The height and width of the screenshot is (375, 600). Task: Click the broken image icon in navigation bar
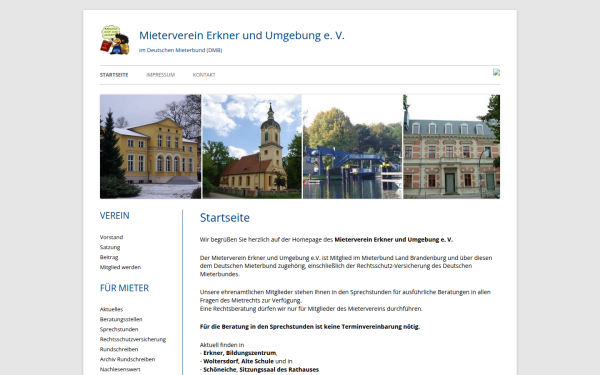pos(496,72)
